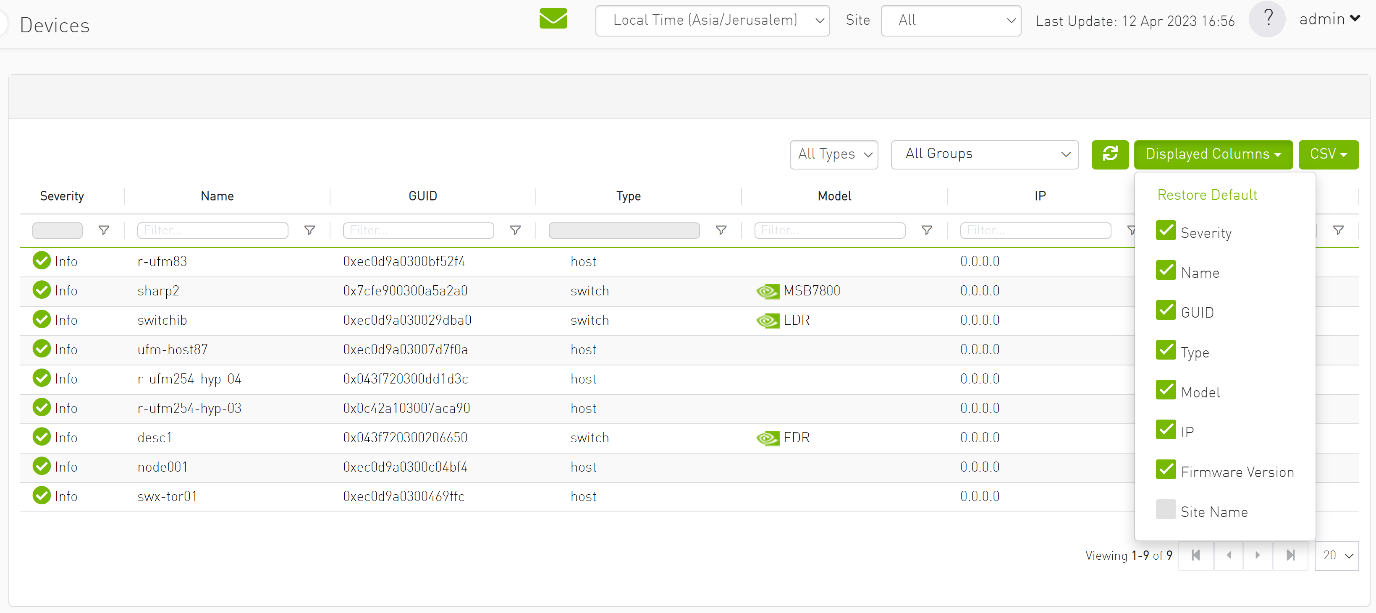
Task: Open the All Groups dropdown
Action: click(x=984, y=155)
